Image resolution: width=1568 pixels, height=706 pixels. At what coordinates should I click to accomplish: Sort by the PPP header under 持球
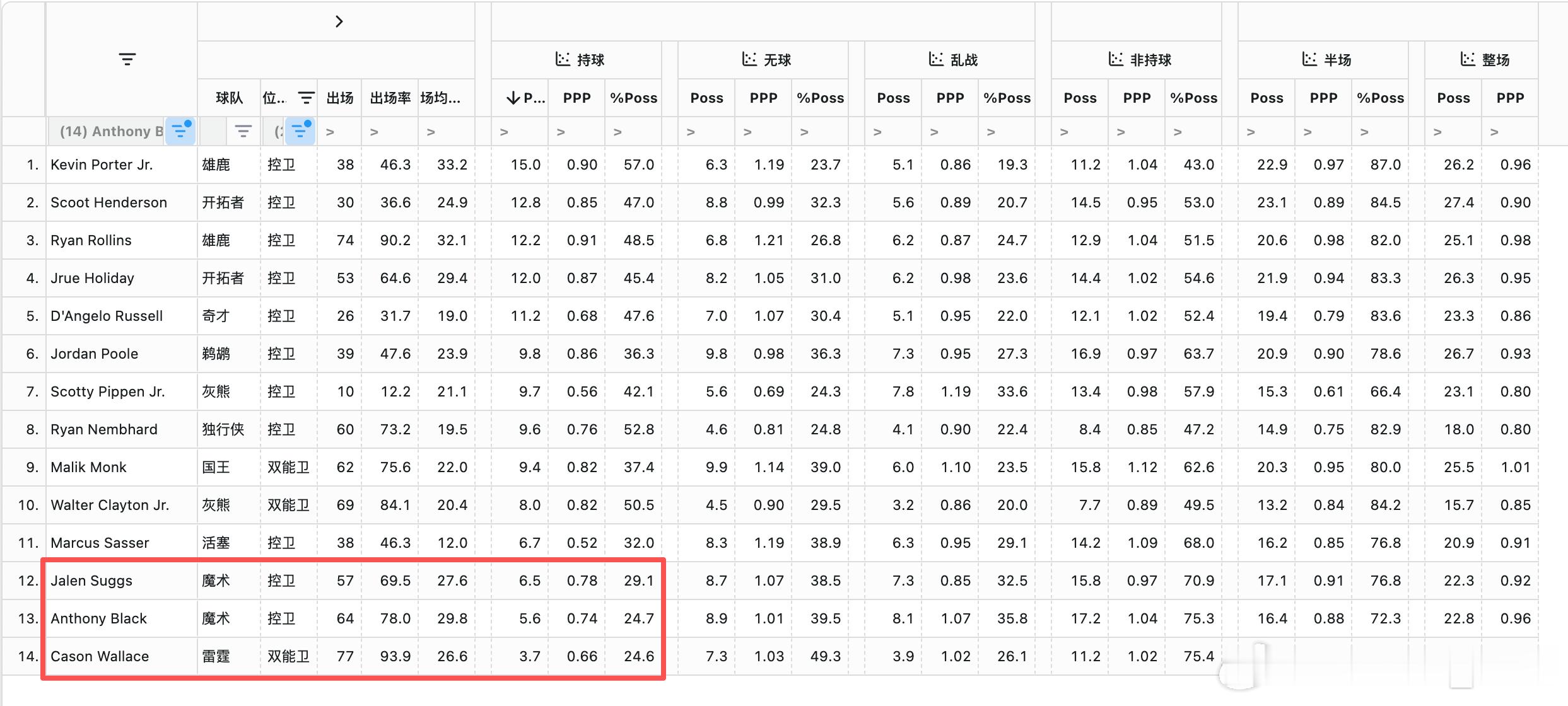577,98
